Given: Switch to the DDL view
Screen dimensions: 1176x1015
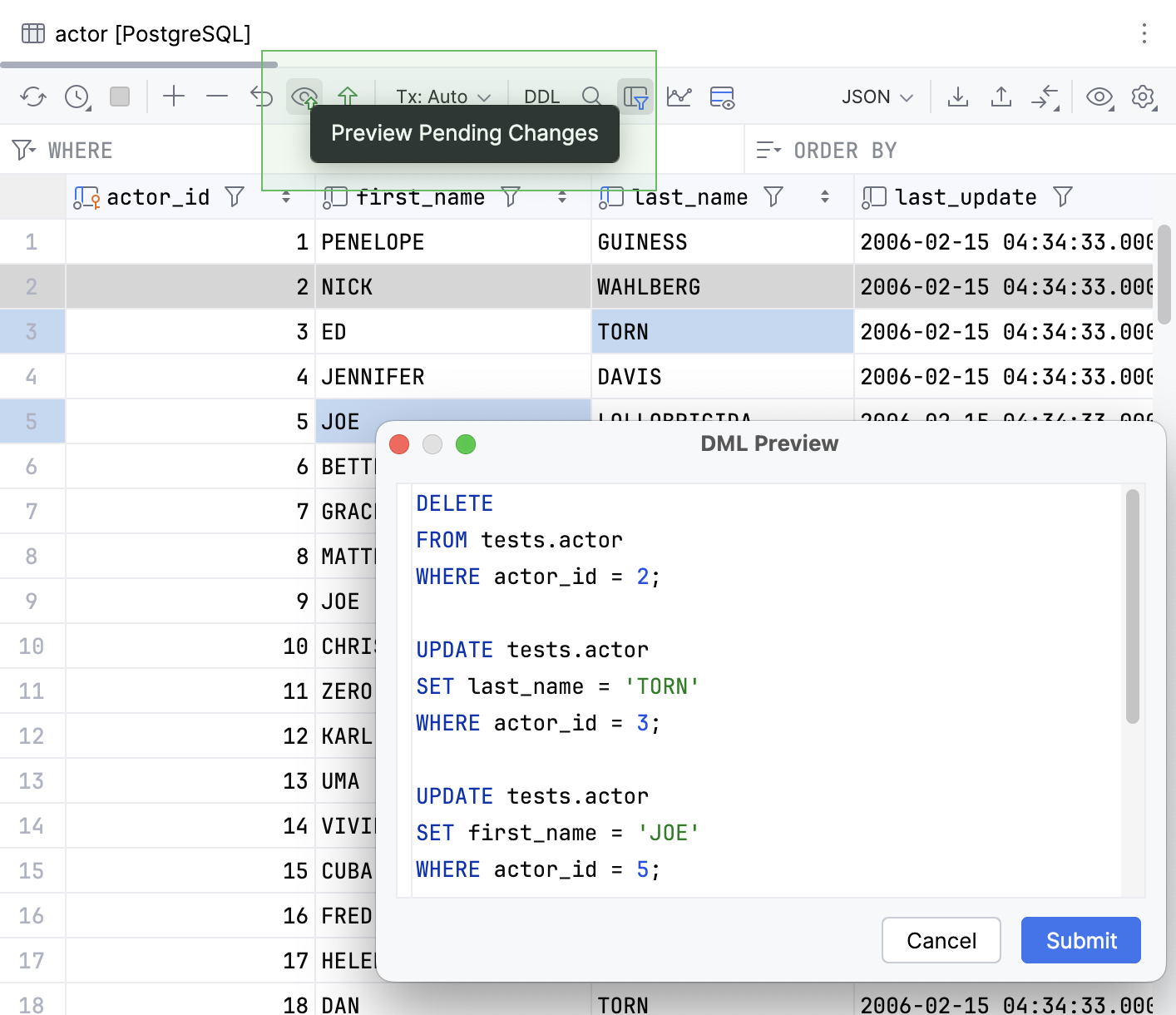Looking at the screenshot, I should tap(541, 96).
